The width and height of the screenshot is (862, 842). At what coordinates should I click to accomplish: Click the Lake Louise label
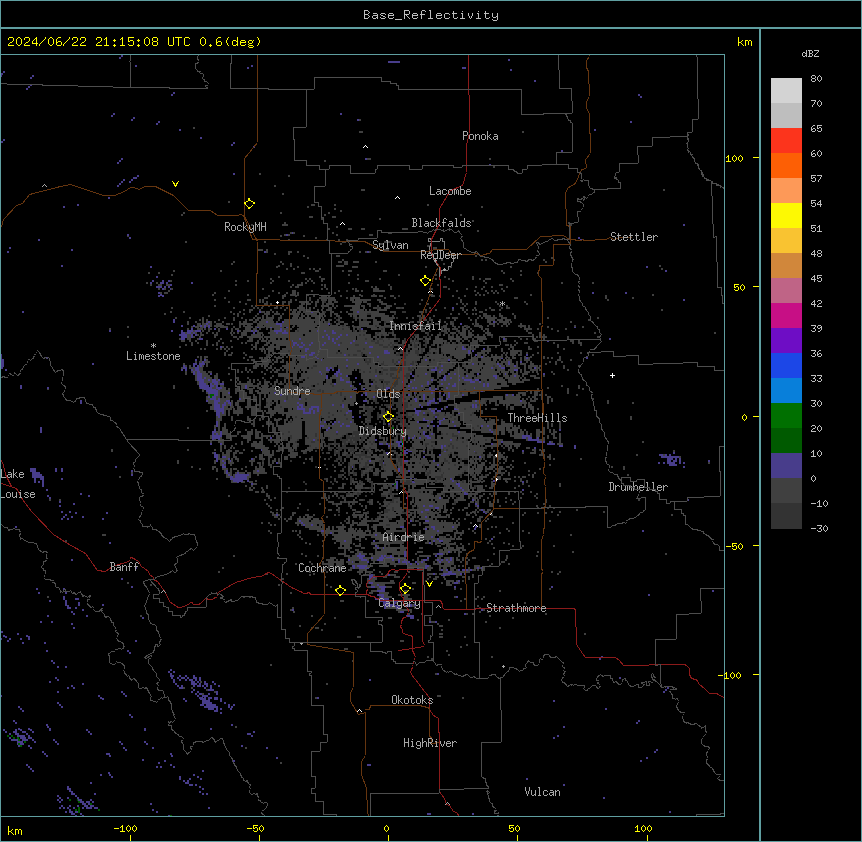(x=18, y=484)
